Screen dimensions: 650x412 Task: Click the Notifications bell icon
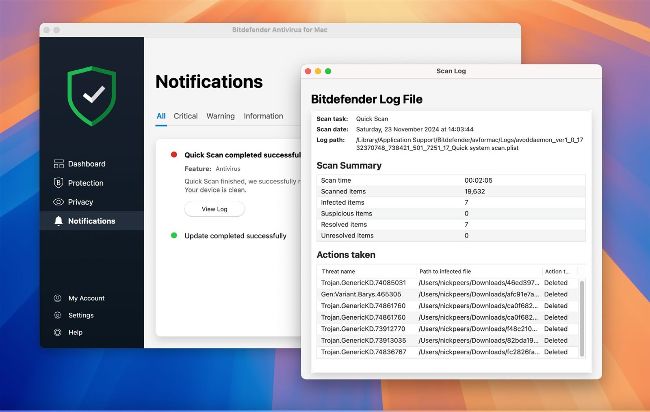(x=59, y=221)
